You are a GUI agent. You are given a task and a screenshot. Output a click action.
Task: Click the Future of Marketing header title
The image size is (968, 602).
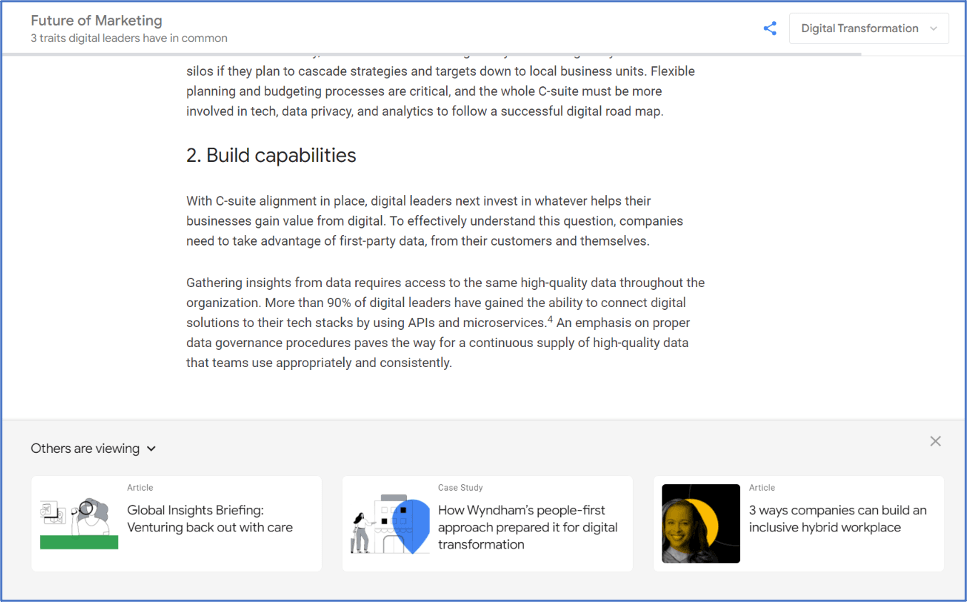[x=96, y=20]
